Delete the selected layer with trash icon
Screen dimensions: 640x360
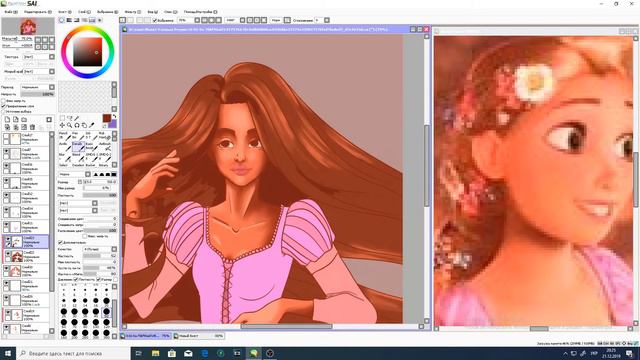32,127
